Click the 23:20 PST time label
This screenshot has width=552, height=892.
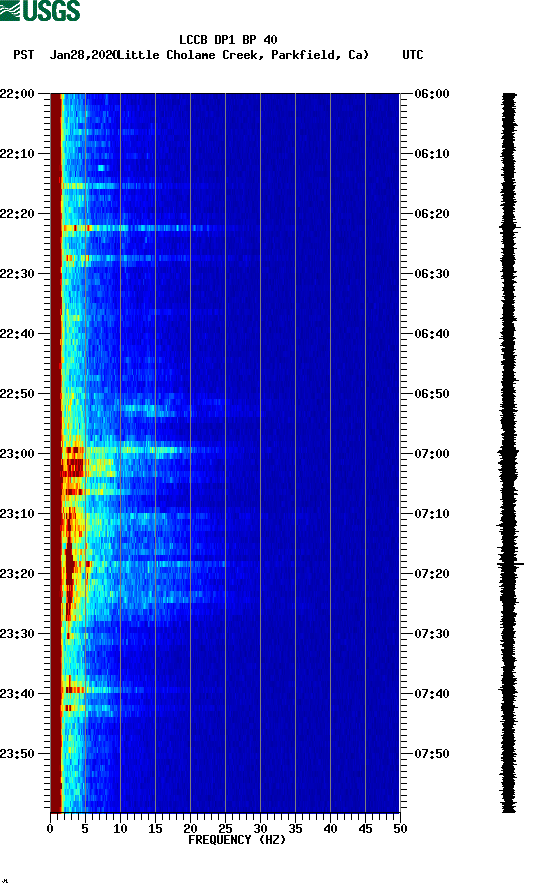point(17,574)
